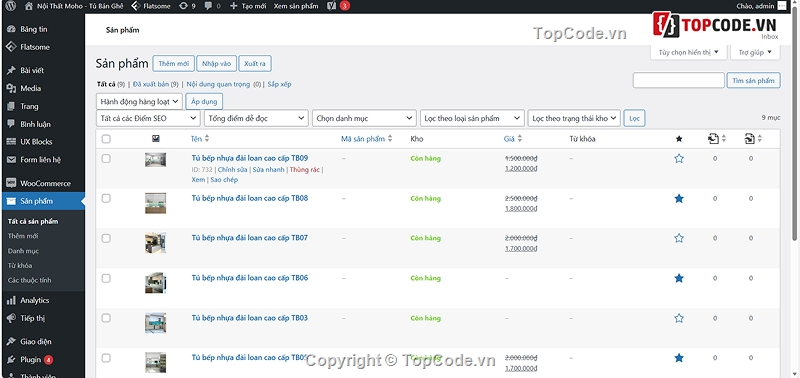Tick the select-all products checkbox
Screen dimensions: 800x378
(x=106, y=139)
